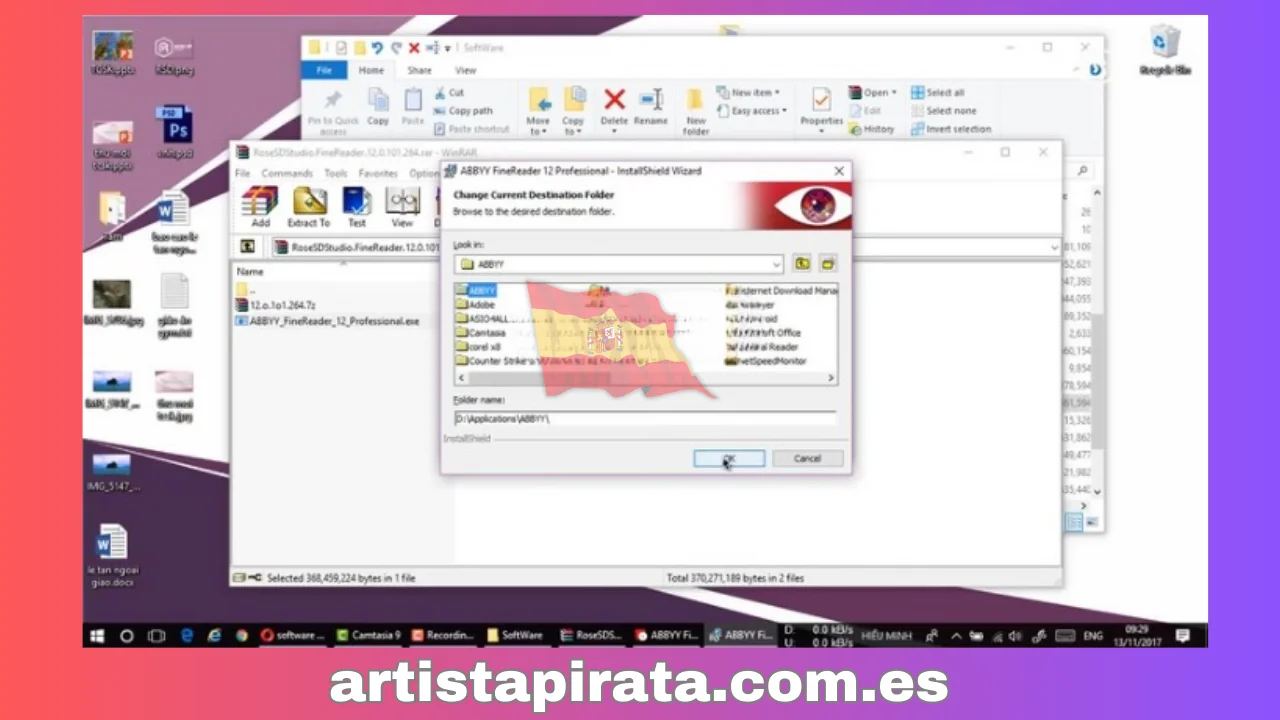This screenshot has width=1280, height=720.
Task: Select the ASIO4ALL folder in the list
Action: pyautogui.click(x=482, y=318)
